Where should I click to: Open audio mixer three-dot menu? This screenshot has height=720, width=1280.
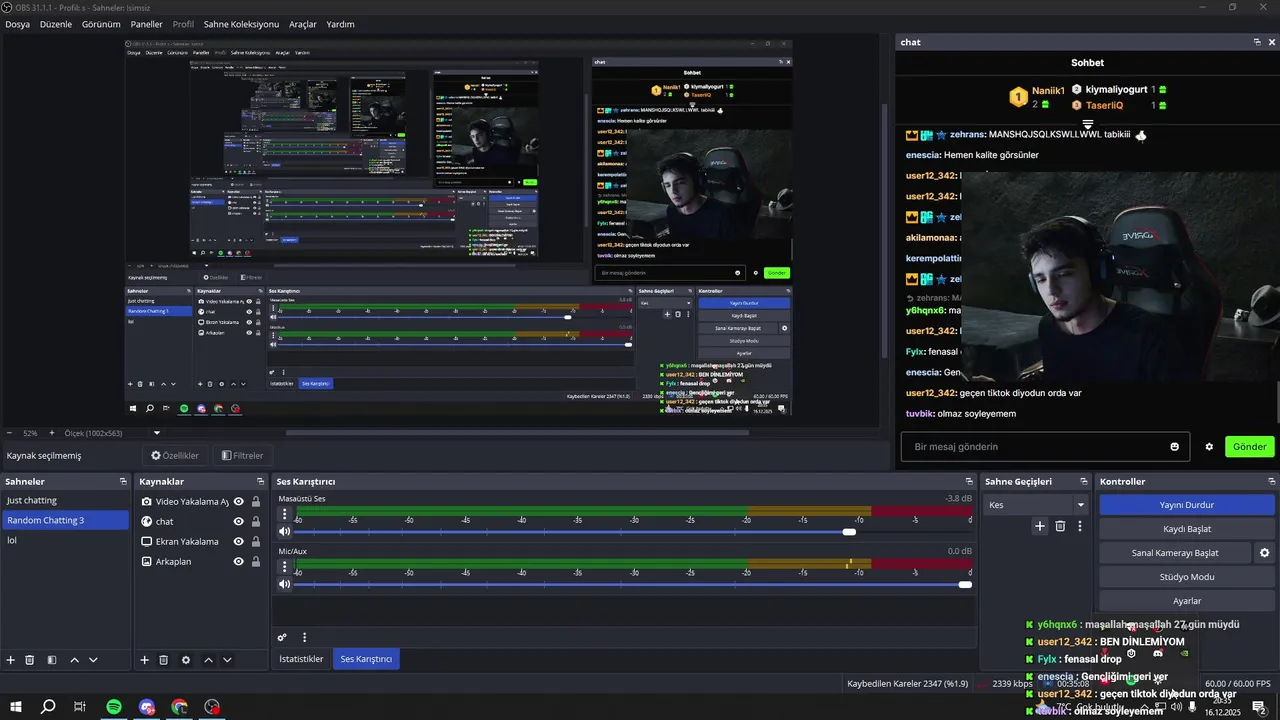coord(304,637)
